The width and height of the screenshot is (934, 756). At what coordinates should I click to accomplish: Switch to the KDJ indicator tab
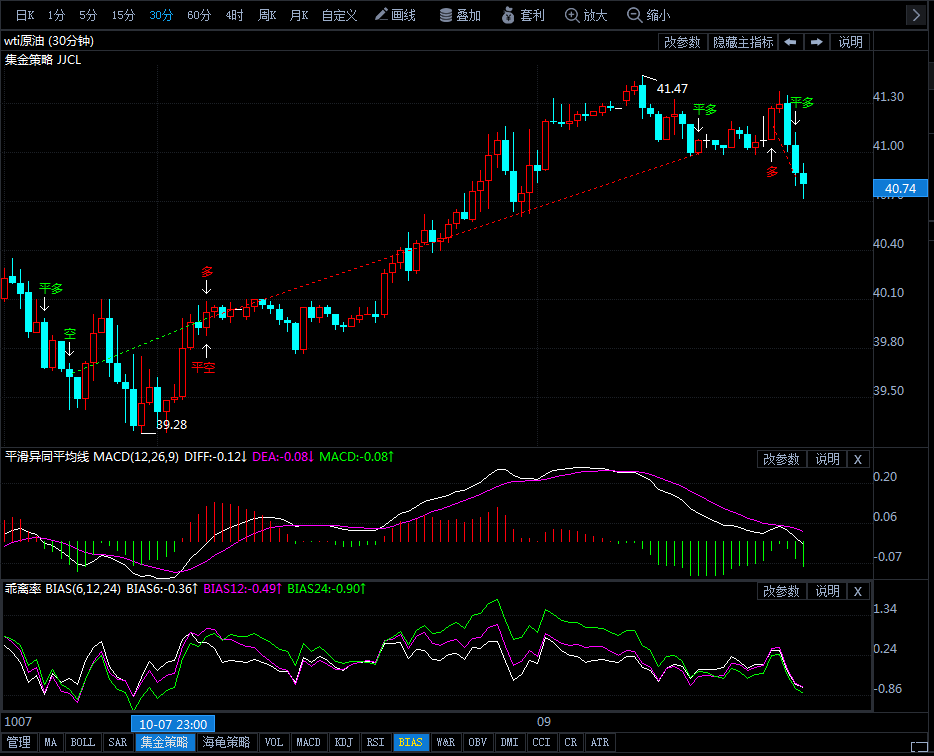tap(343, 742)
